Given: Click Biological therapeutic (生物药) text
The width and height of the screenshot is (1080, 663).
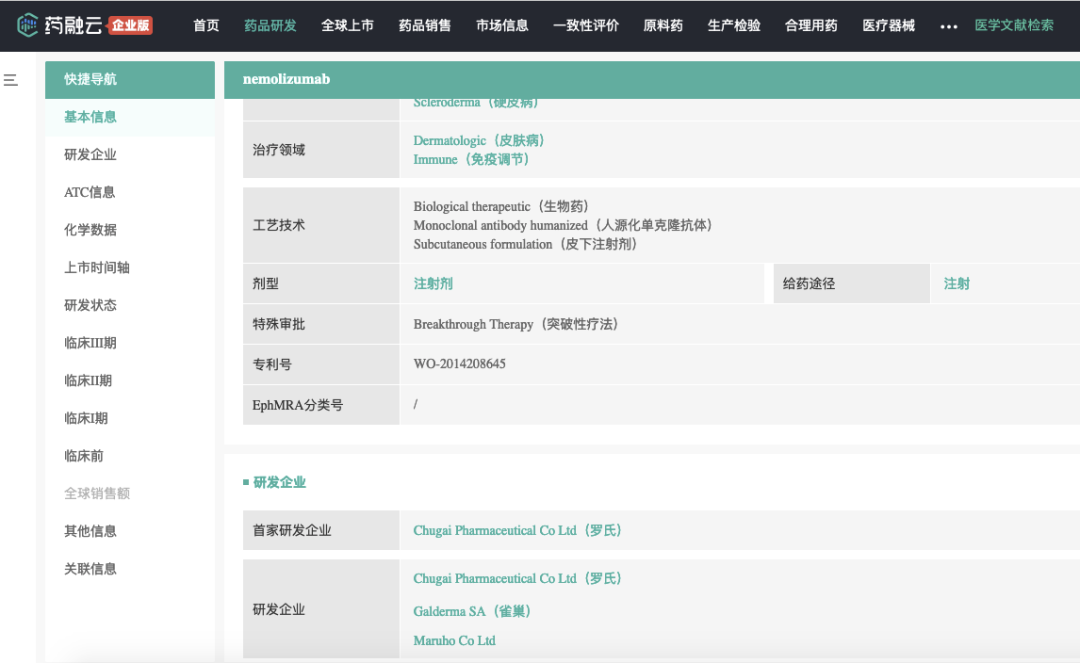Looking at the screenshot, I should point(501,207).
